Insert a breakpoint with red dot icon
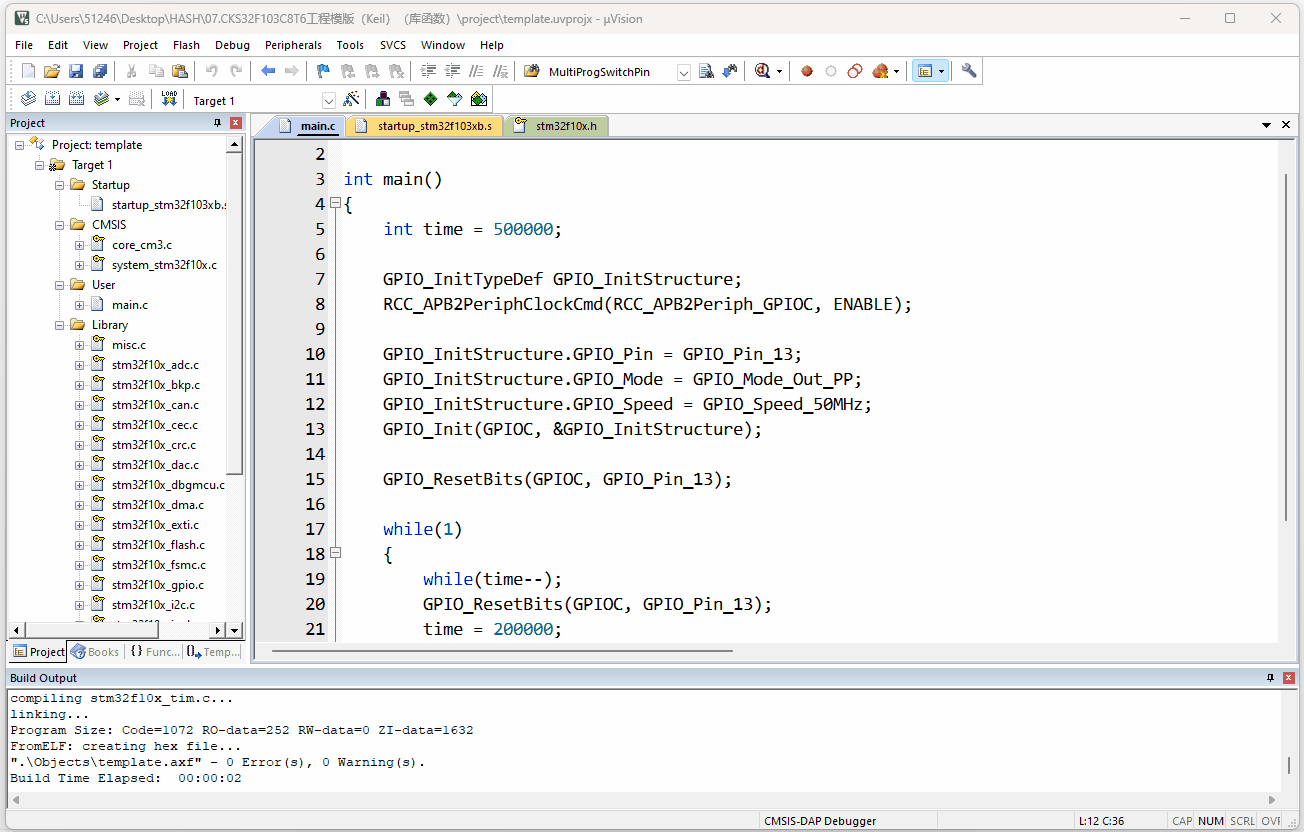The image size is (1304, 832). (806, 71)
